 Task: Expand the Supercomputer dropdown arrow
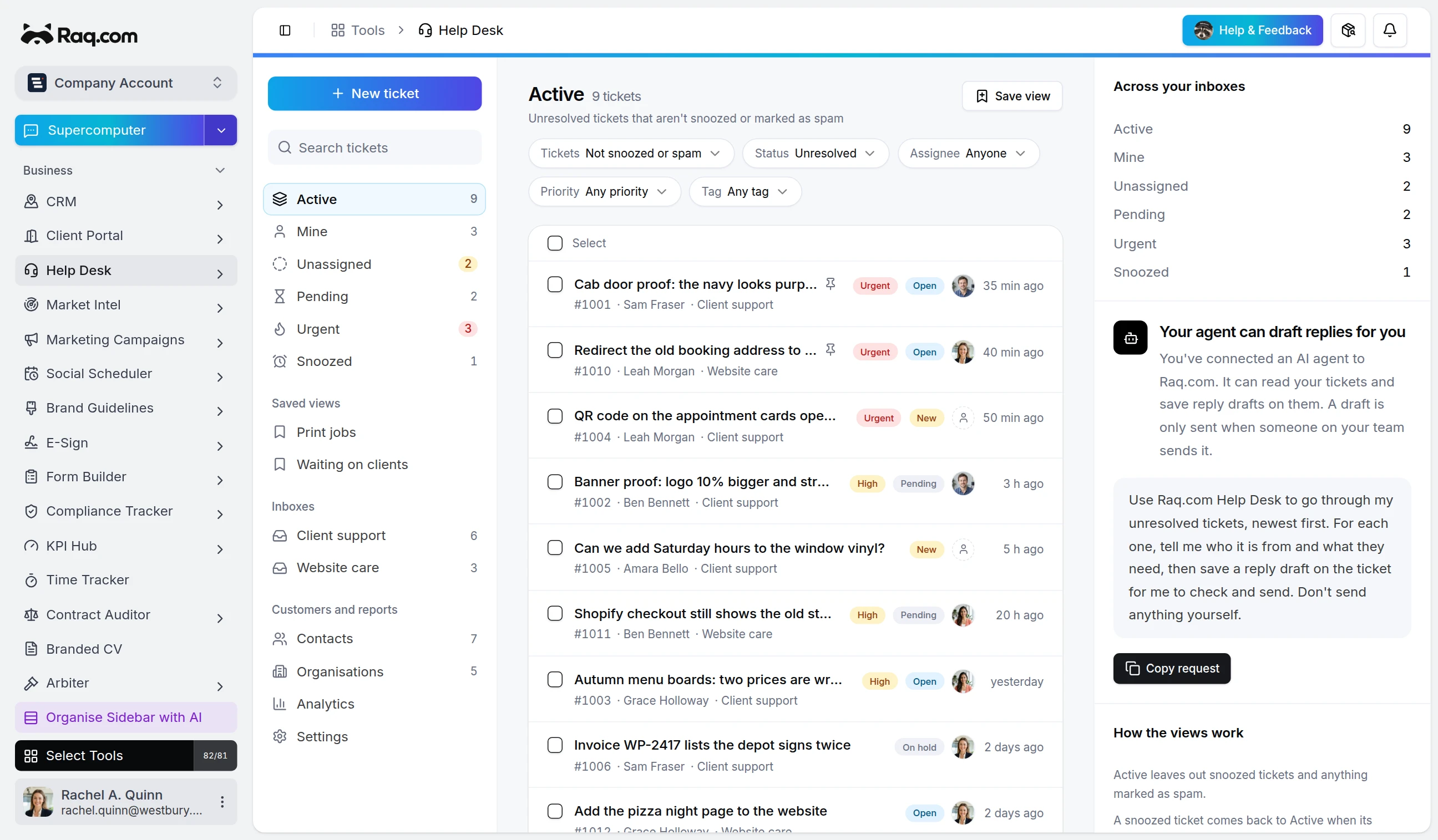(x=221, y=130)
